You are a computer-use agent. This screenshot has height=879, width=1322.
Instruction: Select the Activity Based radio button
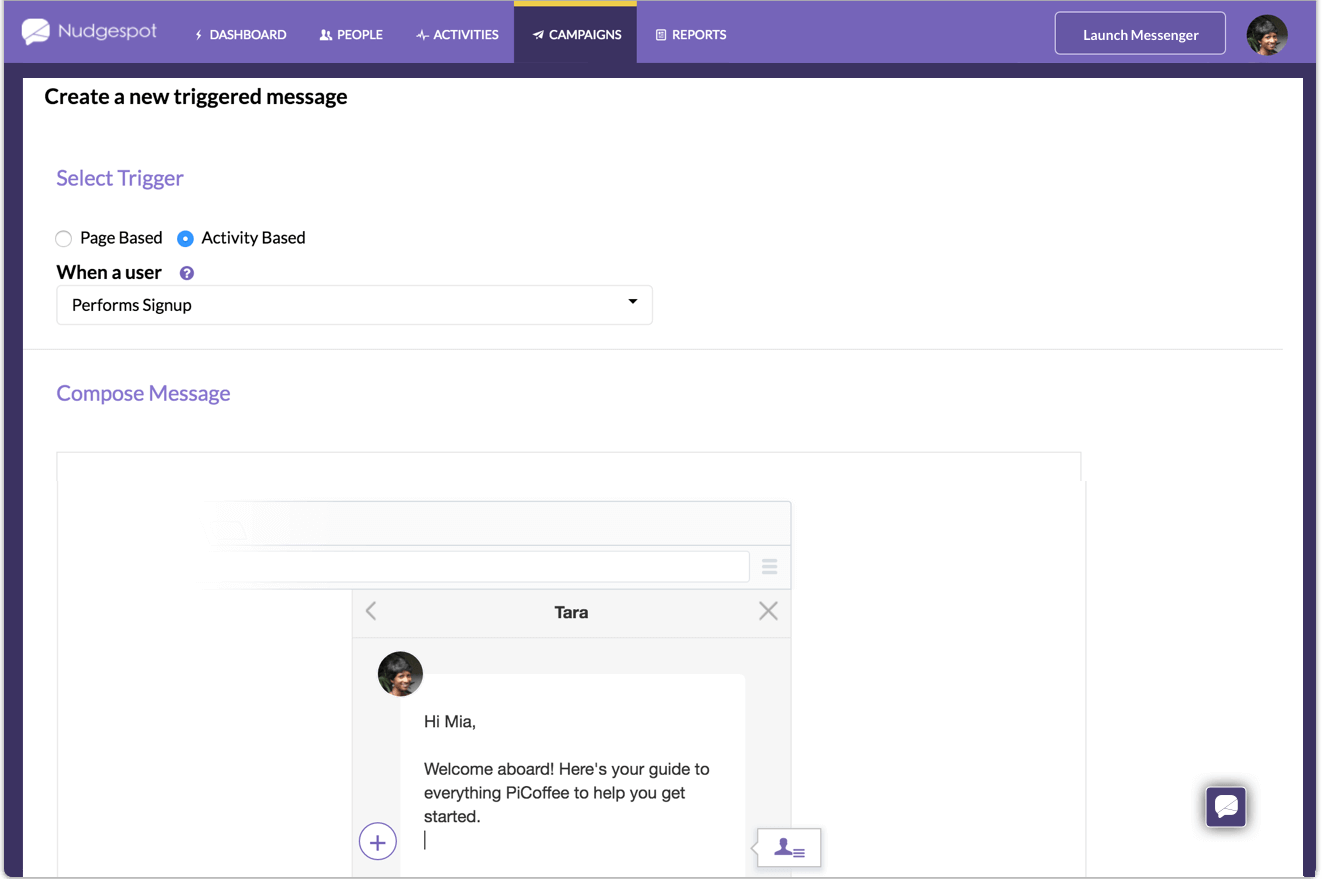coord(185,238)
